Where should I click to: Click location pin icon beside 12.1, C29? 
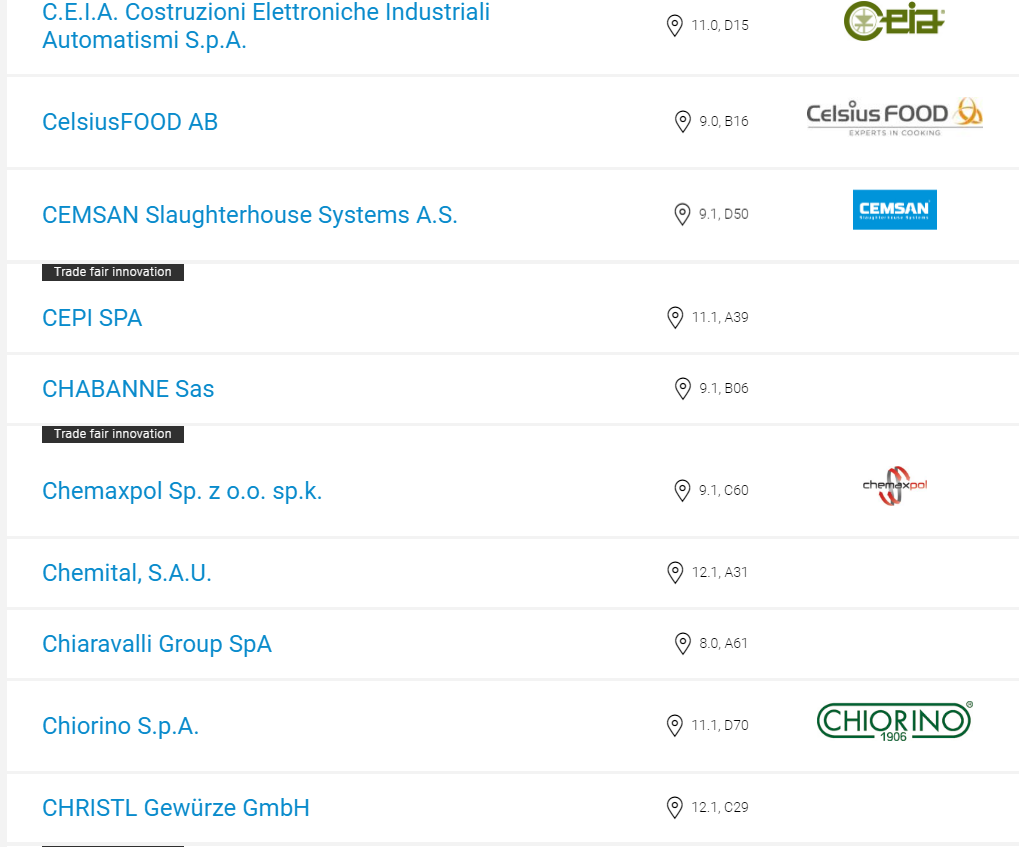coord(675,807)
